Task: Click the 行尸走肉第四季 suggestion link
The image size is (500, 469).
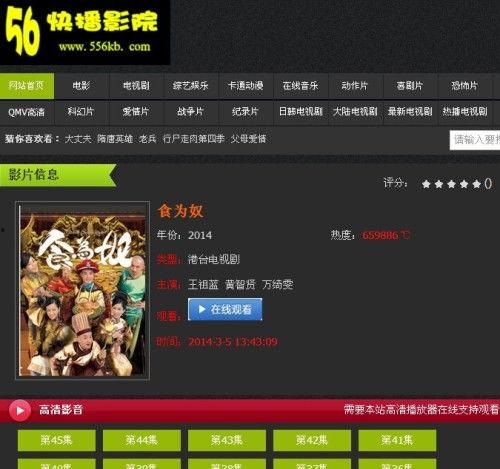Action: (194, 139)
